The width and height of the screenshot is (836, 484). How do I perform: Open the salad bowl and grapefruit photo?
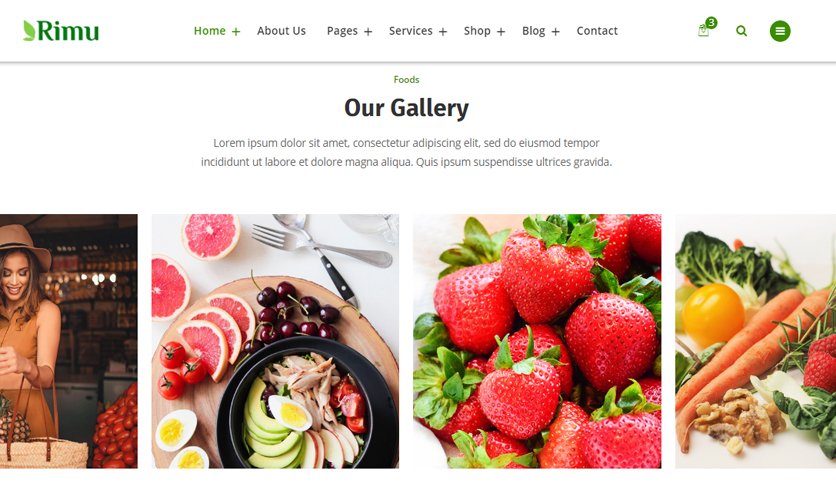coord(275,341)
